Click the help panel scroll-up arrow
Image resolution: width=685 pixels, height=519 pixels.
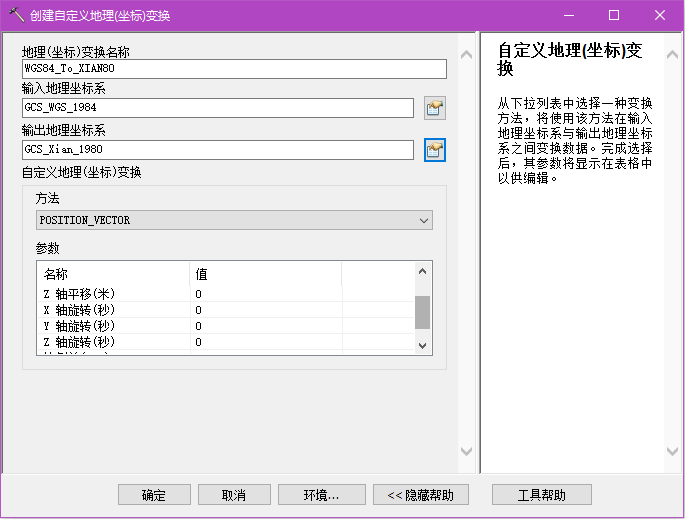pyautogui.click(x=672, y=55)
